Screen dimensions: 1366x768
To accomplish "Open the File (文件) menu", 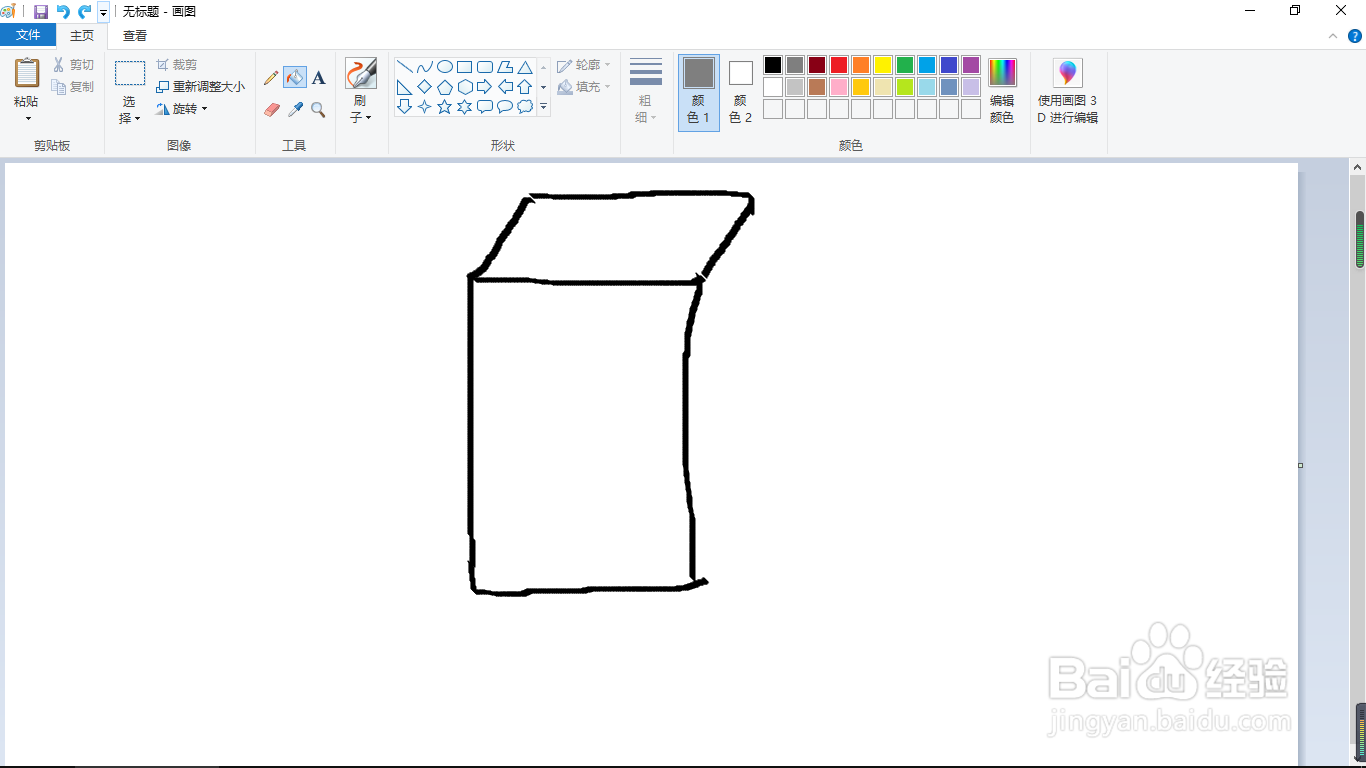I will 28,35.
